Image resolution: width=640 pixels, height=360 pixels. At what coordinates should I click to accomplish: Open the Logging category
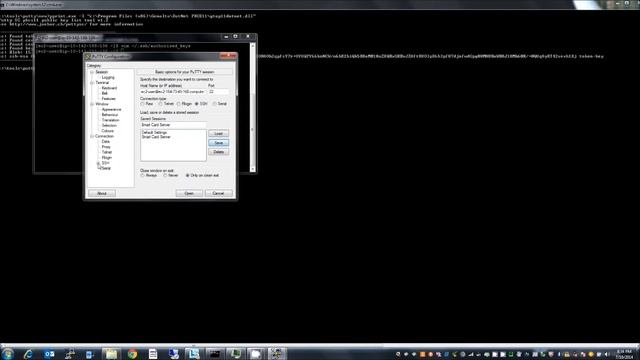[x=108, y=78]
